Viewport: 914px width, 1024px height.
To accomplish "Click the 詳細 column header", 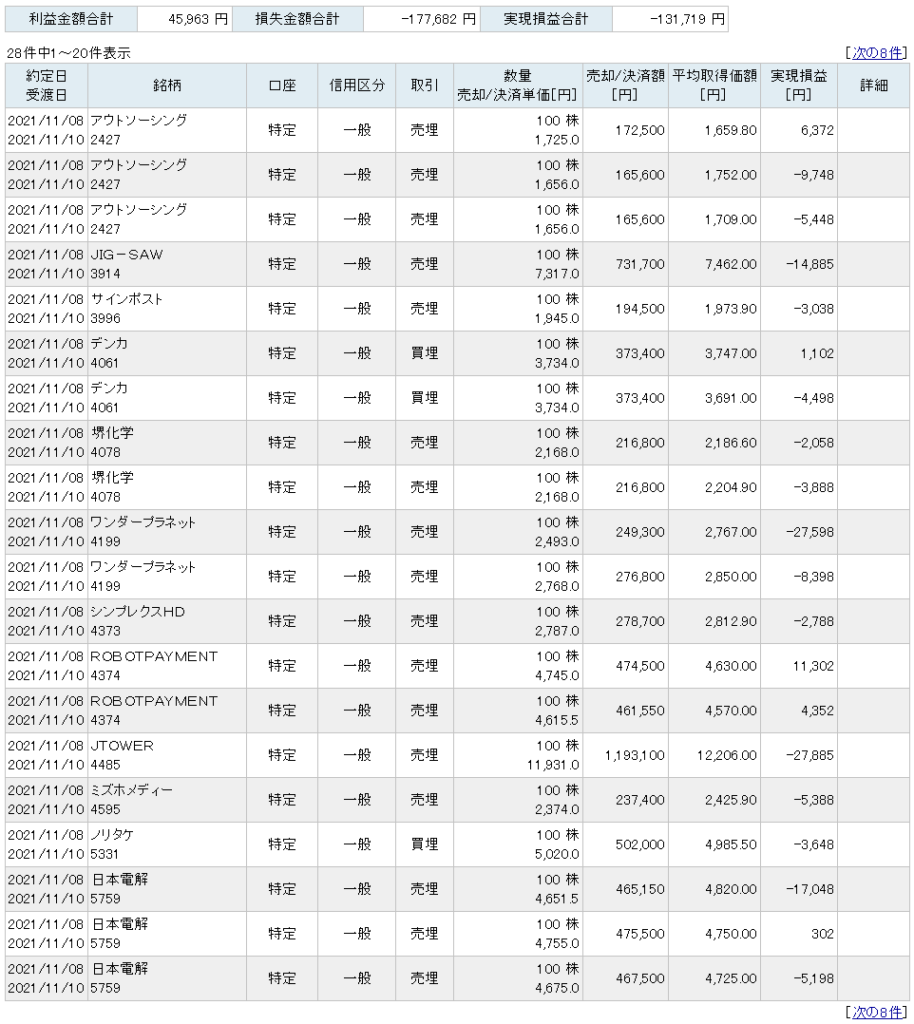I will [x=874, y=86].
